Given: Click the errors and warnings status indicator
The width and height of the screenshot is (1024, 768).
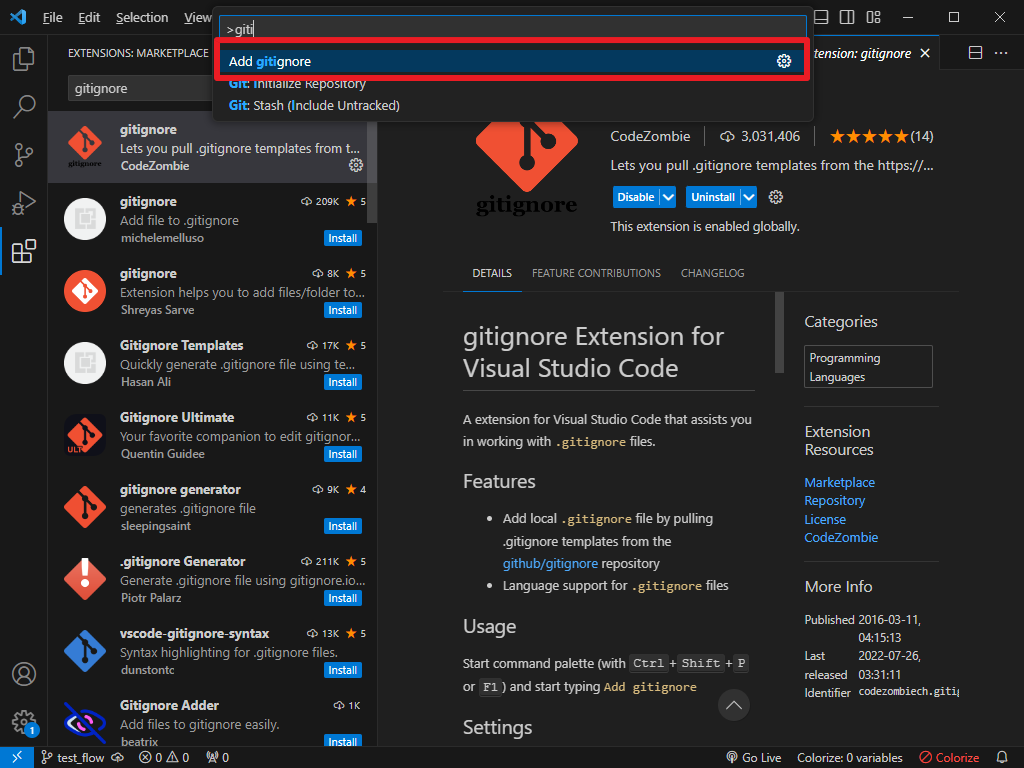Looking at the screenshot, I should click(x=165, y=758).
